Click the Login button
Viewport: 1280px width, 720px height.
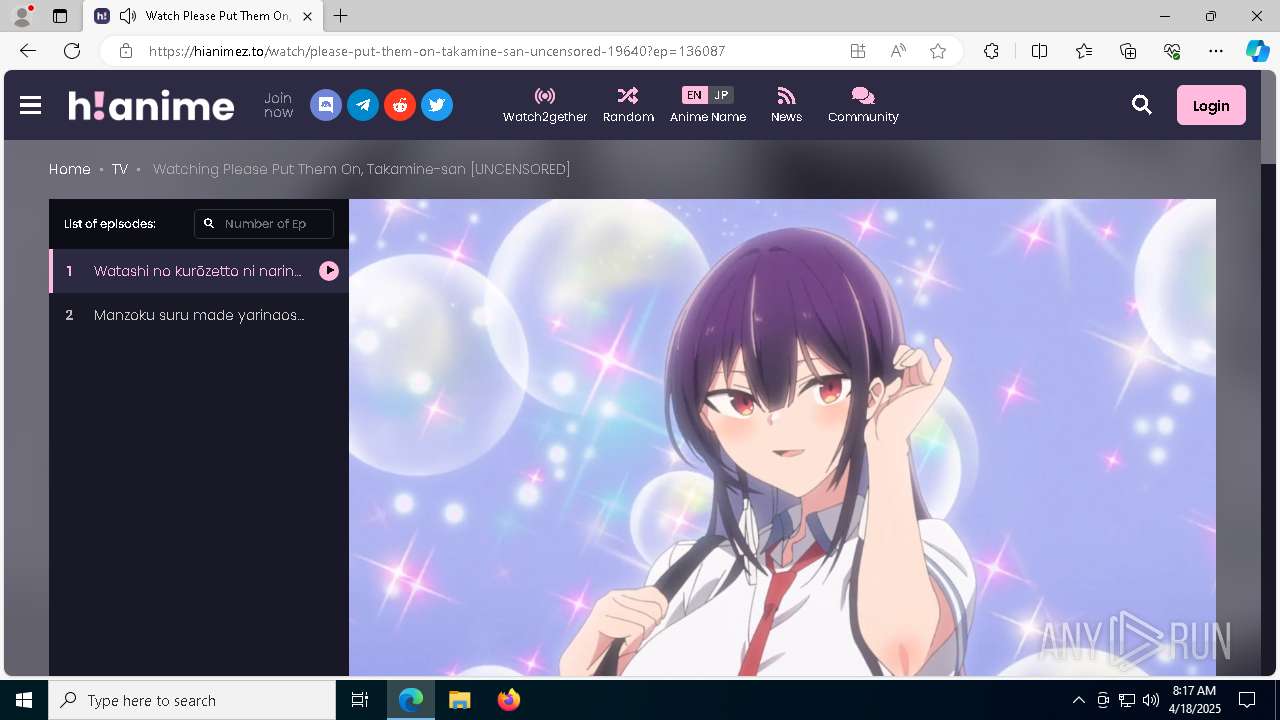pyautogui.click(x=1211, y=105)
